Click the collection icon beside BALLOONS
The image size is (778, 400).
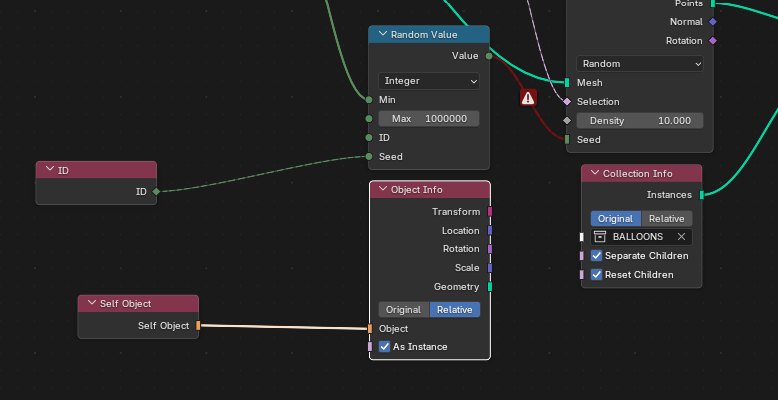[x=600, y=237]
